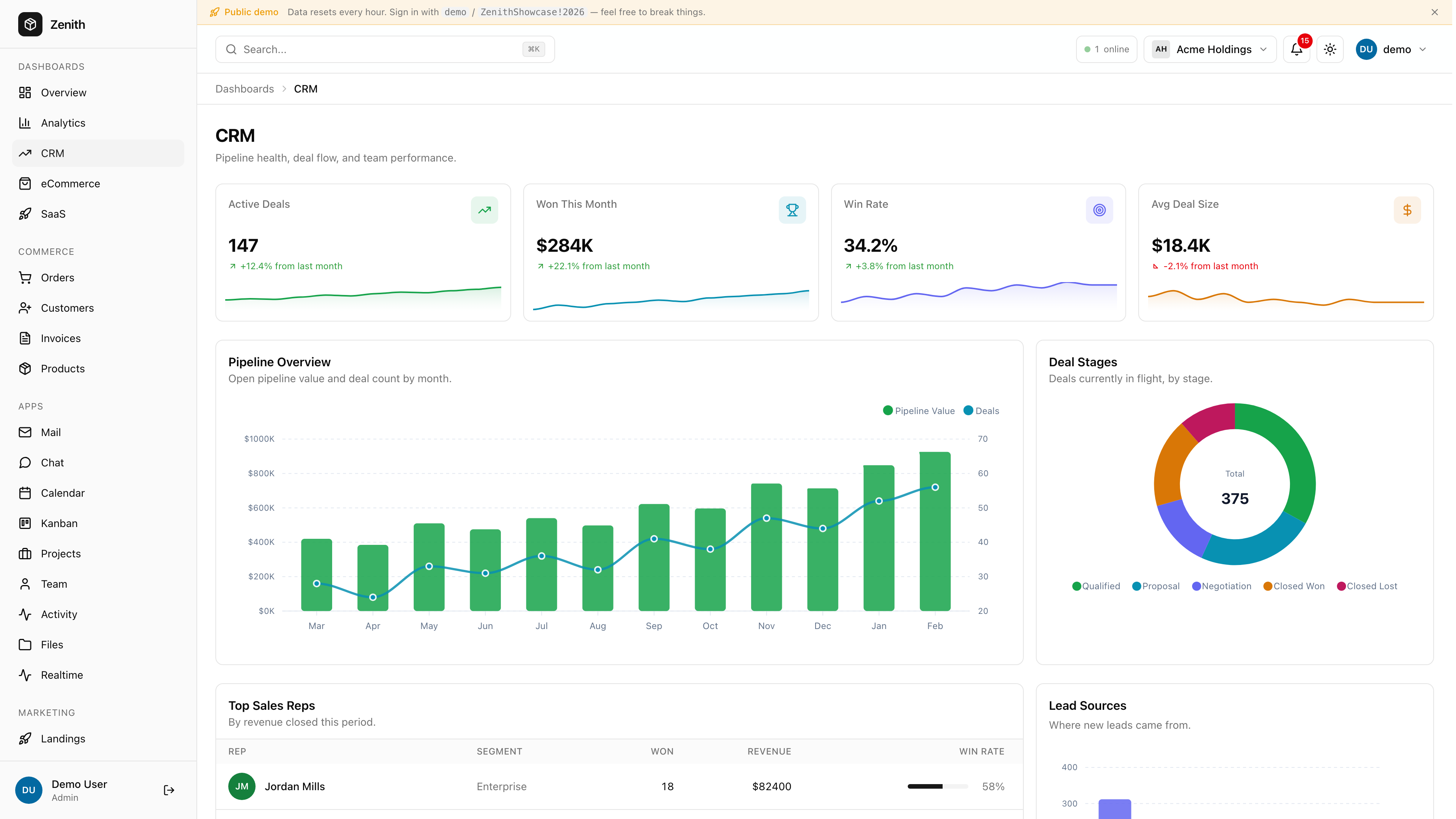1456x819 pixels.
Task: Click the search magnifier icon
Action: coord(231,49)
